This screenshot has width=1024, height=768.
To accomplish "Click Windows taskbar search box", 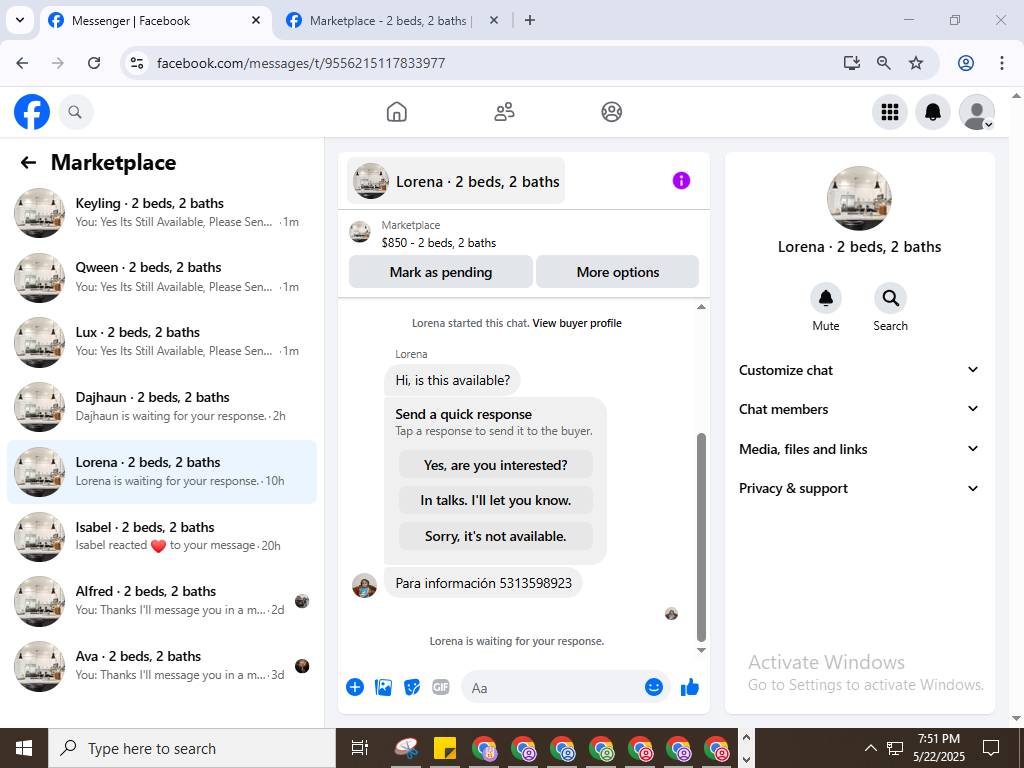I will coord(192,748).
